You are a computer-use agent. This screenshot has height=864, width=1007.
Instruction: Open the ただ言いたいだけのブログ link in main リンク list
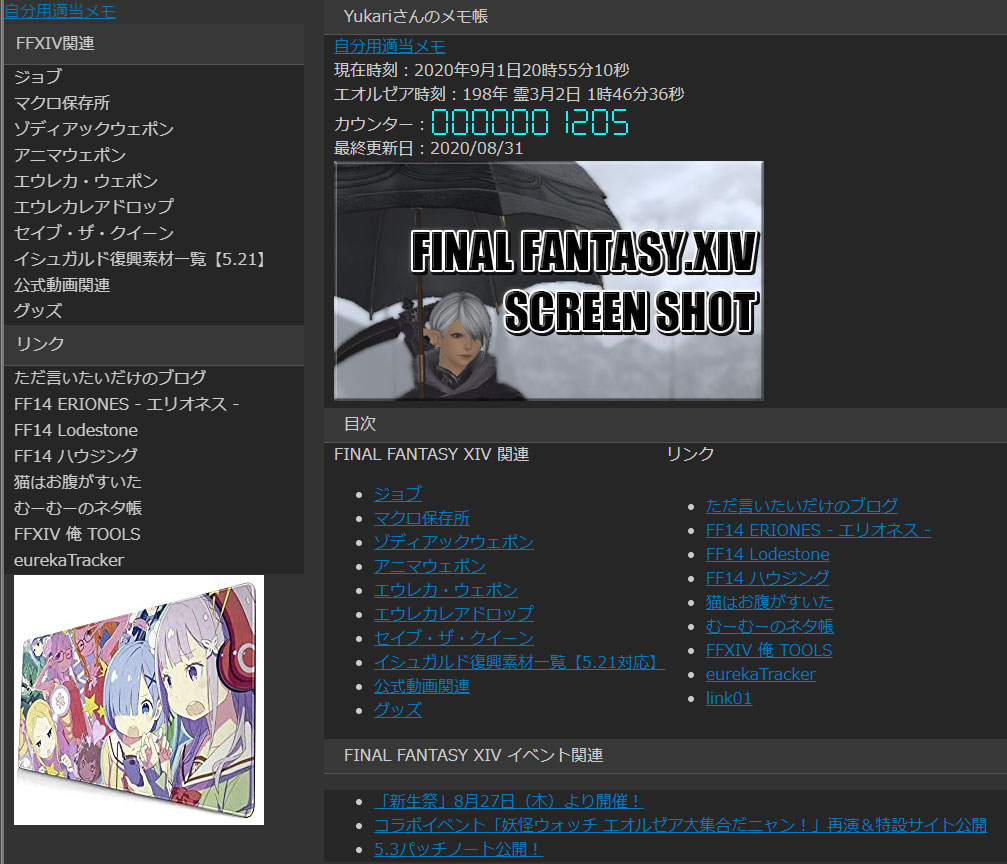tap(801, 506)
